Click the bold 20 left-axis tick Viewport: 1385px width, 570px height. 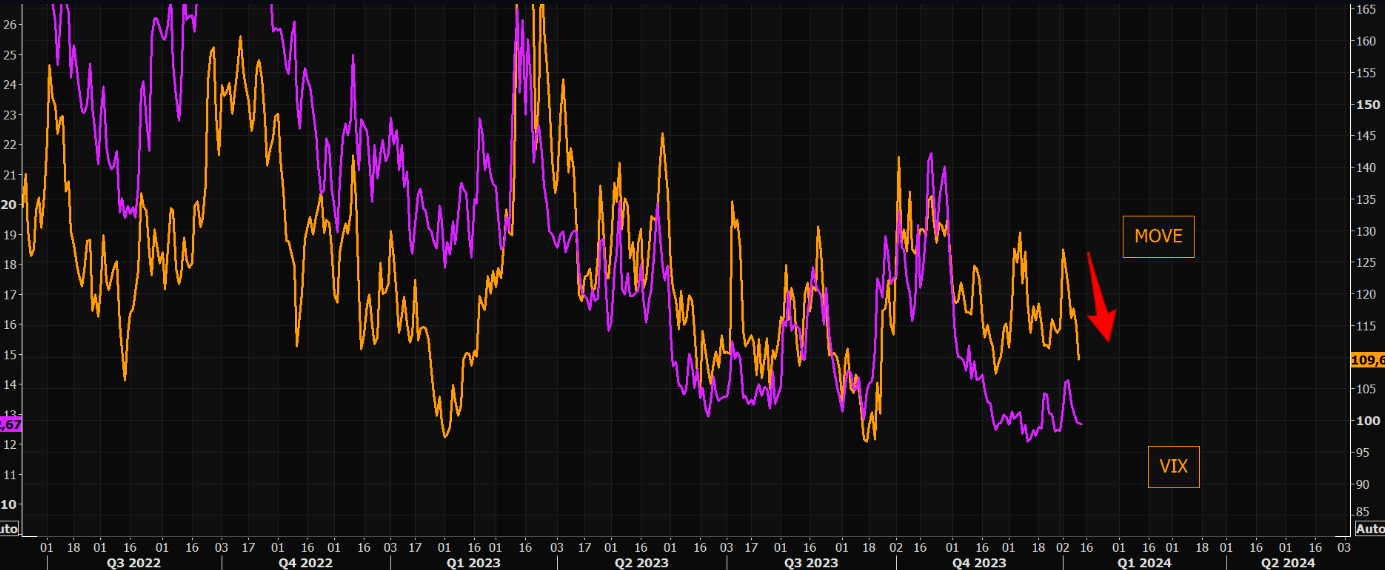9,204
